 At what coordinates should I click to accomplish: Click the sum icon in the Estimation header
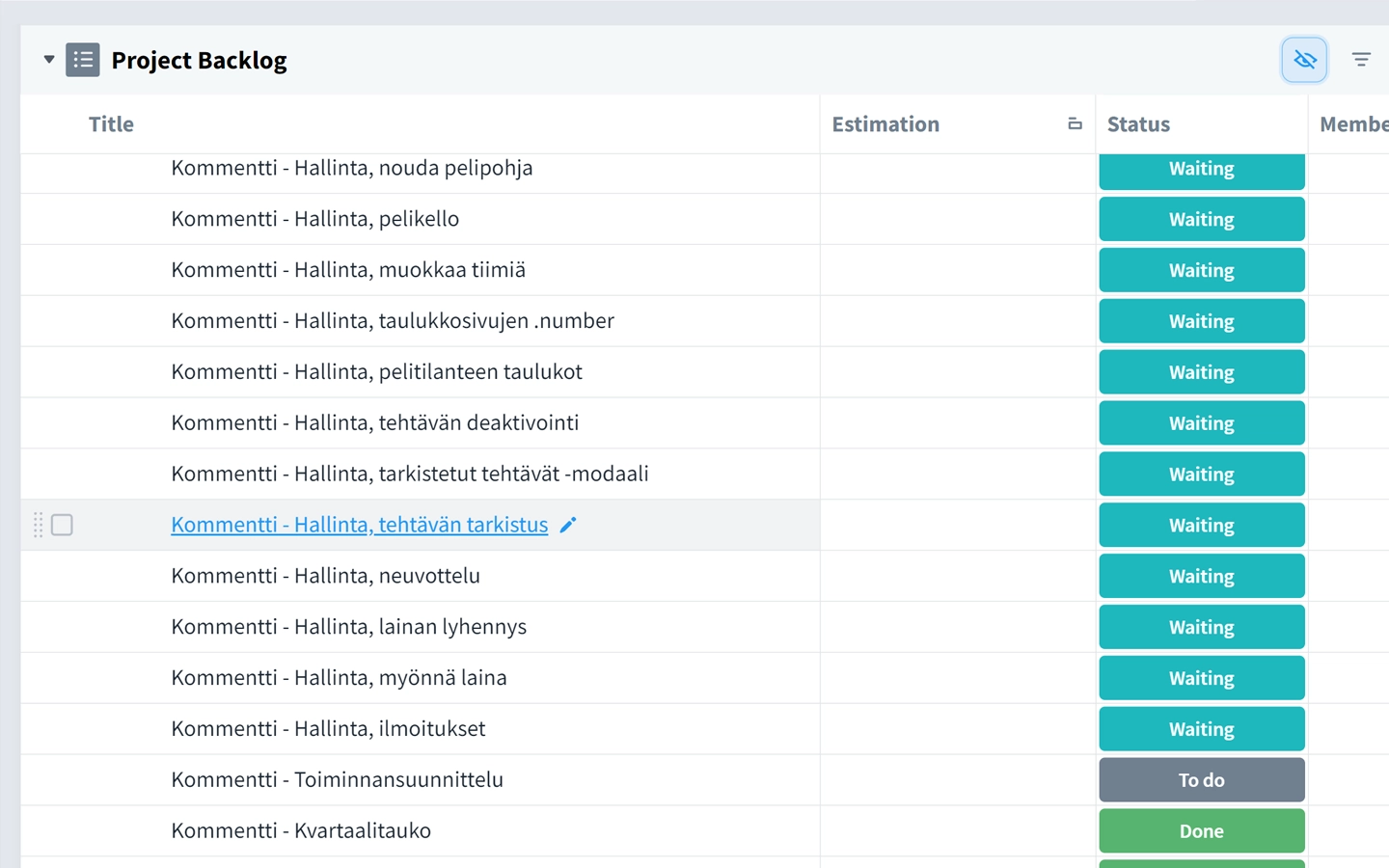[1075, 123]
